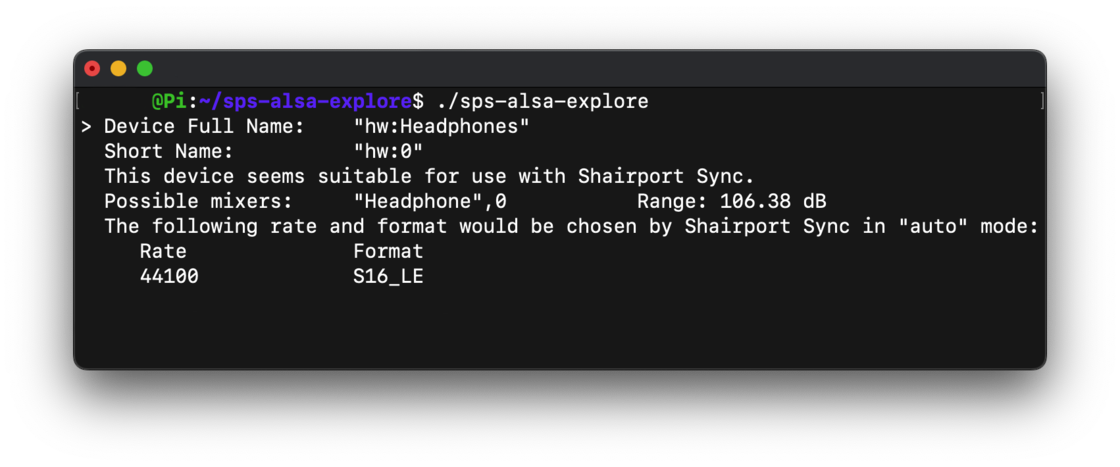This screenshot has width=1120, height=467.
Task: Click the ./sps-alsa-explore command text
Action: click(x=542, y=102)
